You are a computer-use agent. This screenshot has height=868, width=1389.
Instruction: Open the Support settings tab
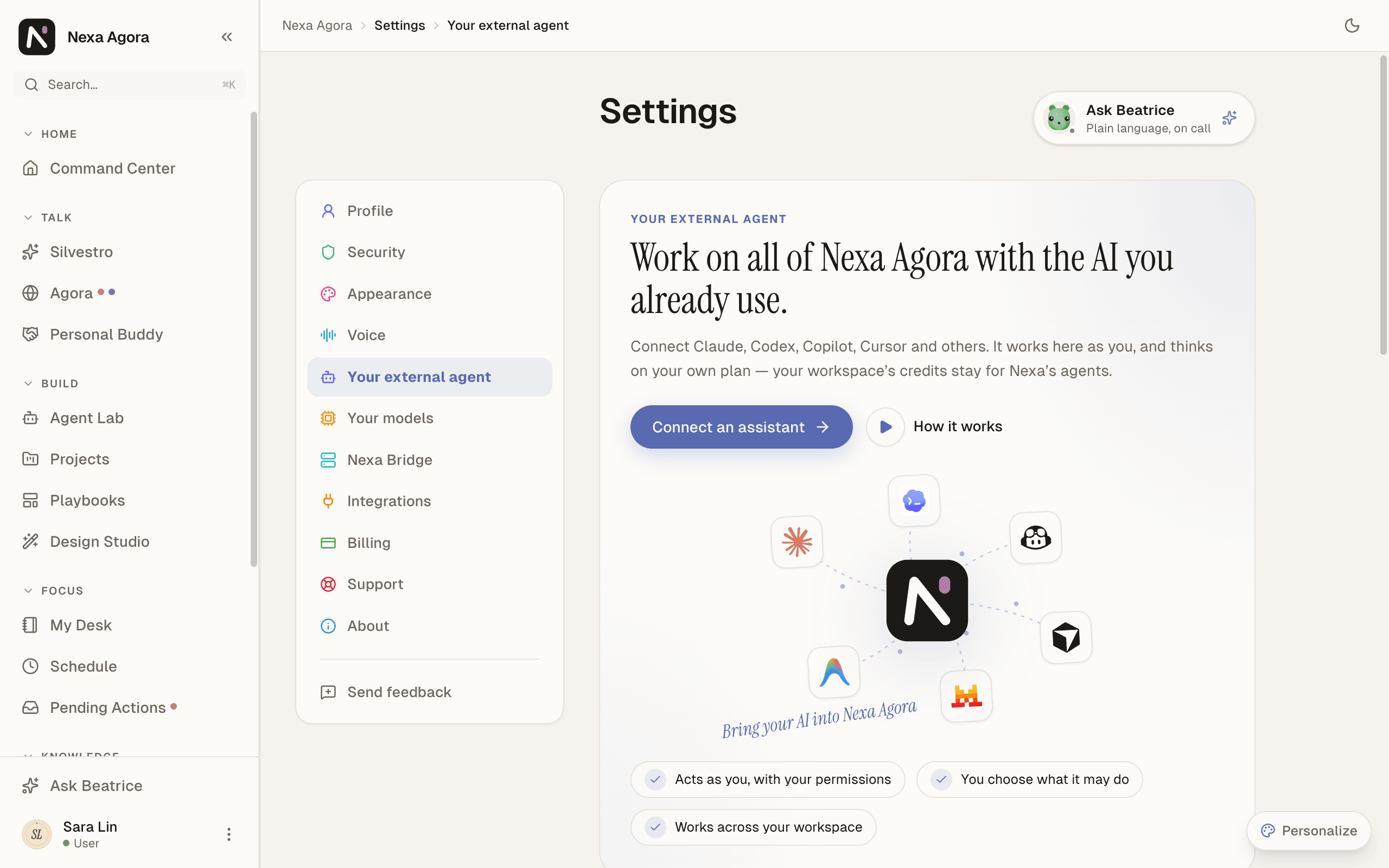click(429, 584)
